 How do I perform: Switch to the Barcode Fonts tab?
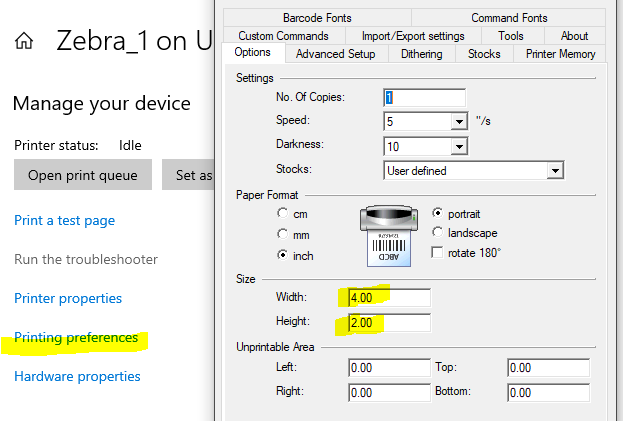[317, 18]
